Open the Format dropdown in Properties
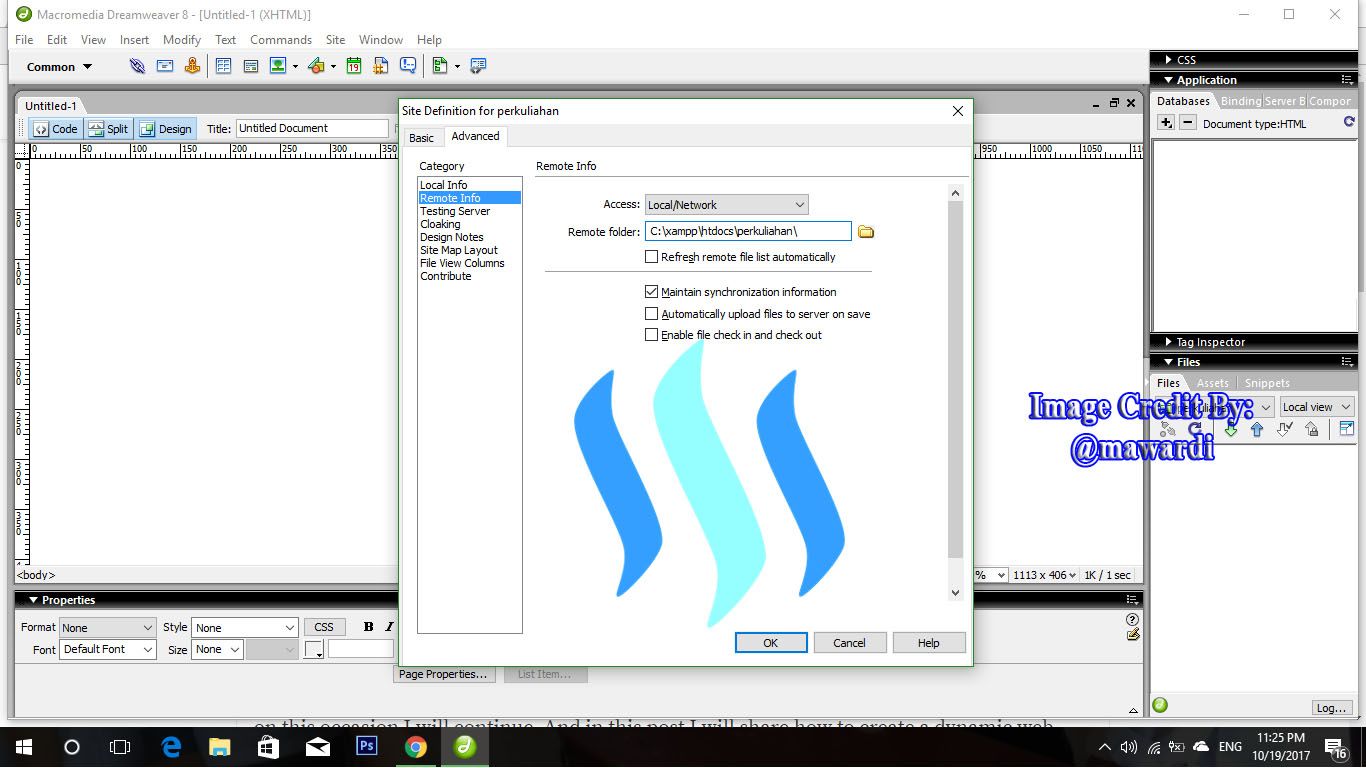The height and width of the screenshot is (768, 1366). point(108,628)
